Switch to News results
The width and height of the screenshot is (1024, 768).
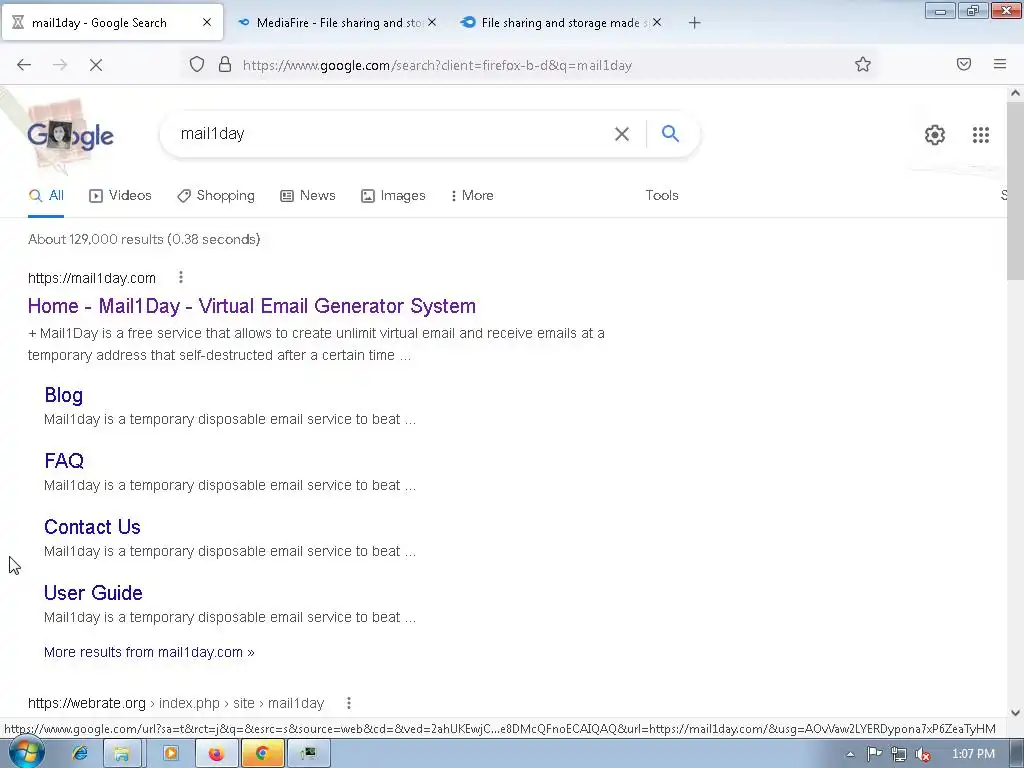pyautogui.click(x=308, y=195)
